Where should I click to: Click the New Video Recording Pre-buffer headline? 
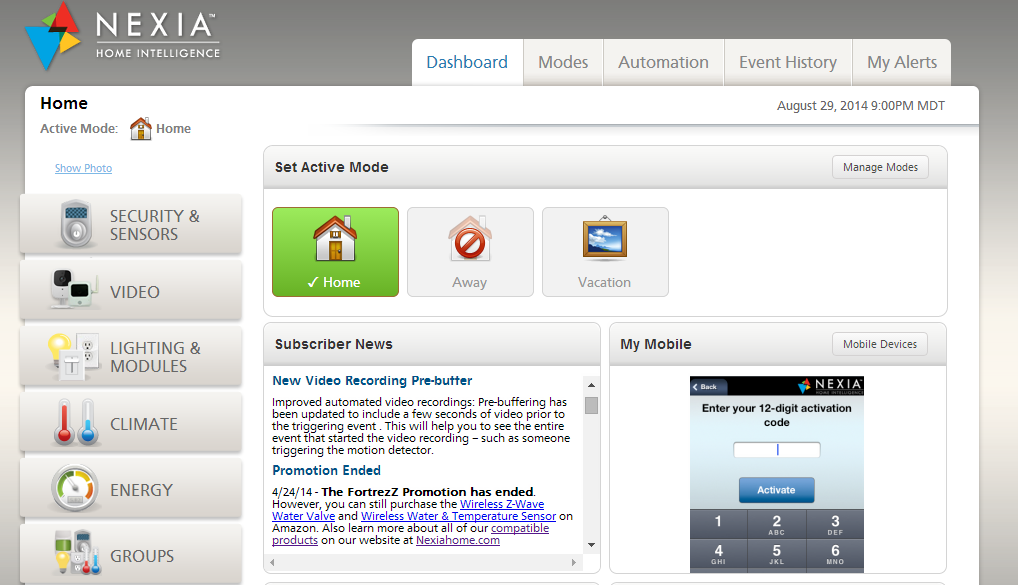372,380
